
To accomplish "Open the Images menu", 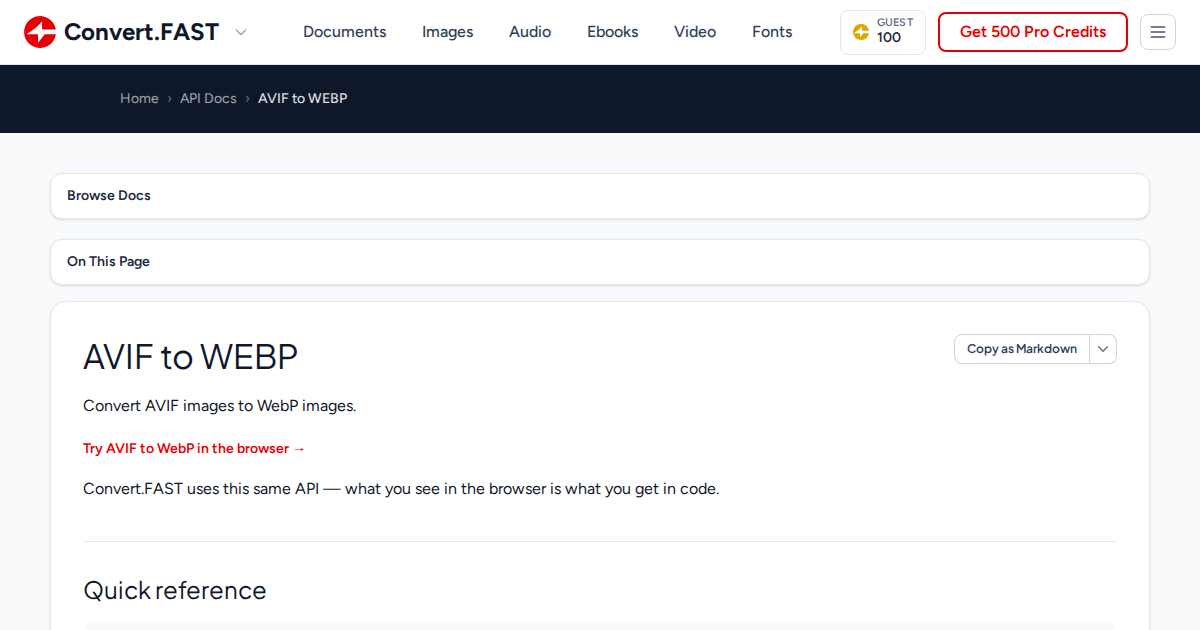I will (x=448, y=32).
